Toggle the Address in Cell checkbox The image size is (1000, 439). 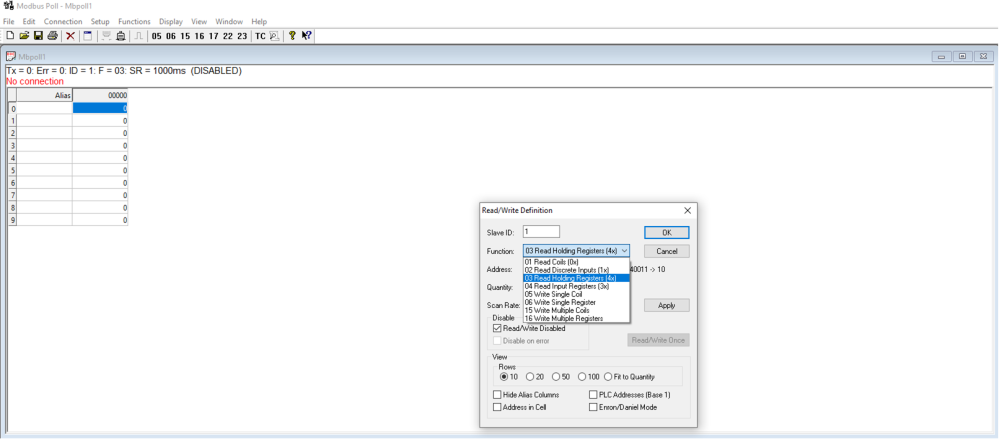click(497, 407)
